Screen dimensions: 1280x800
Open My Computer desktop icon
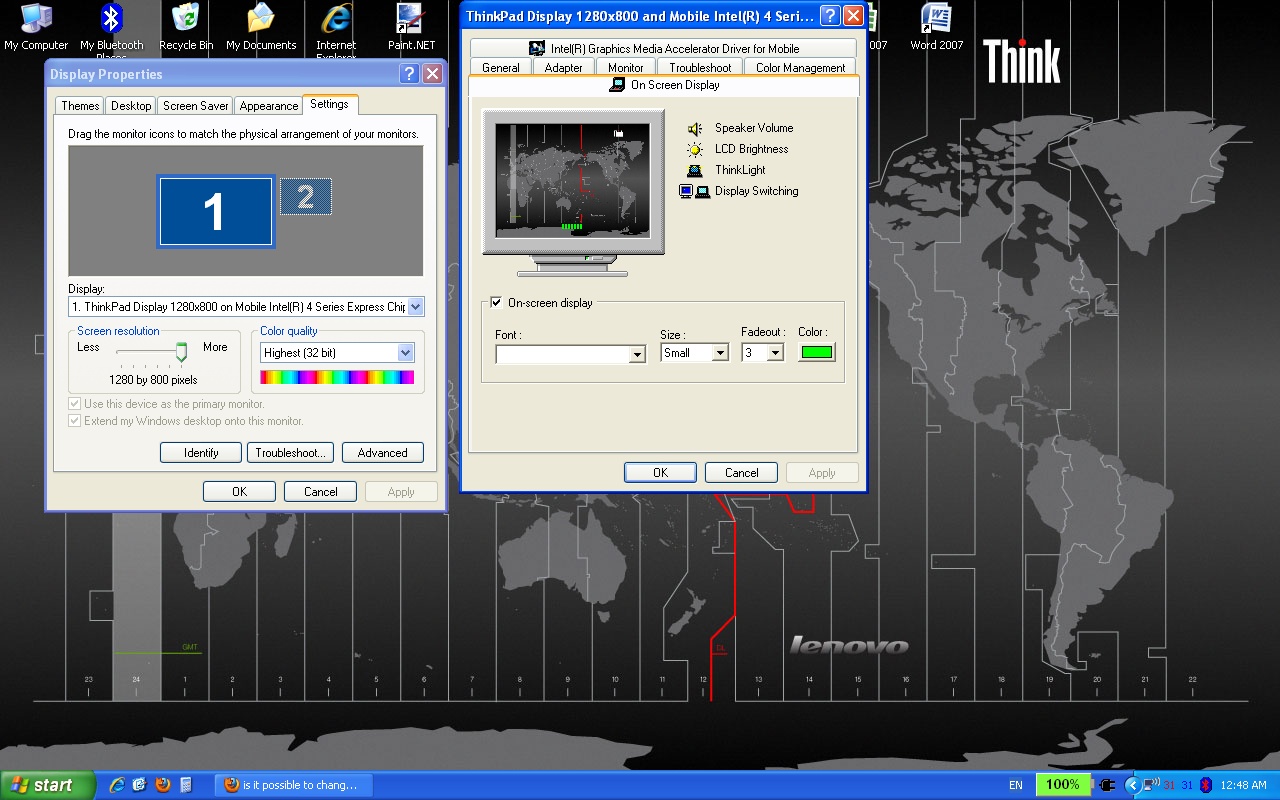pos(36,27)
